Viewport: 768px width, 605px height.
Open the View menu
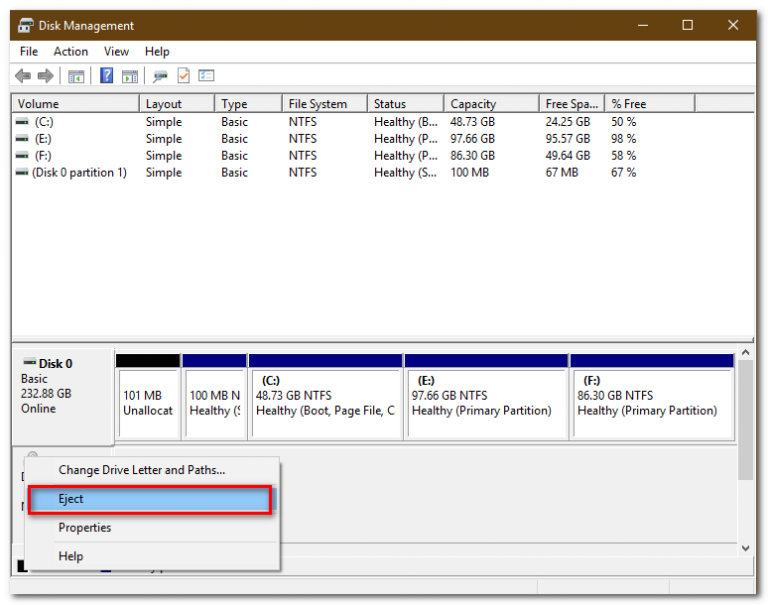tap(116, 51)
